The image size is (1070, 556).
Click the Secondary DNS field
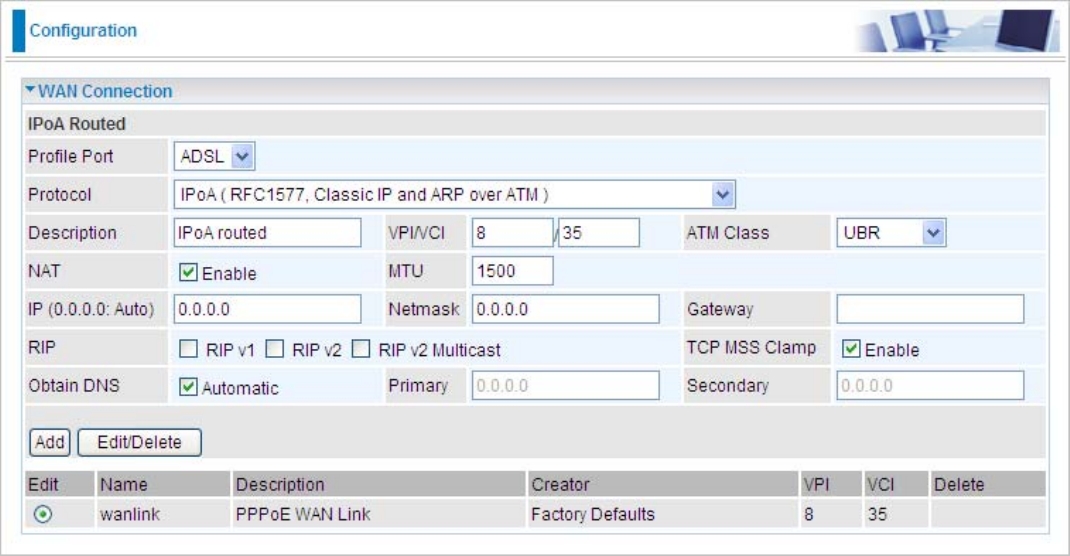click(x=930, y=385)
